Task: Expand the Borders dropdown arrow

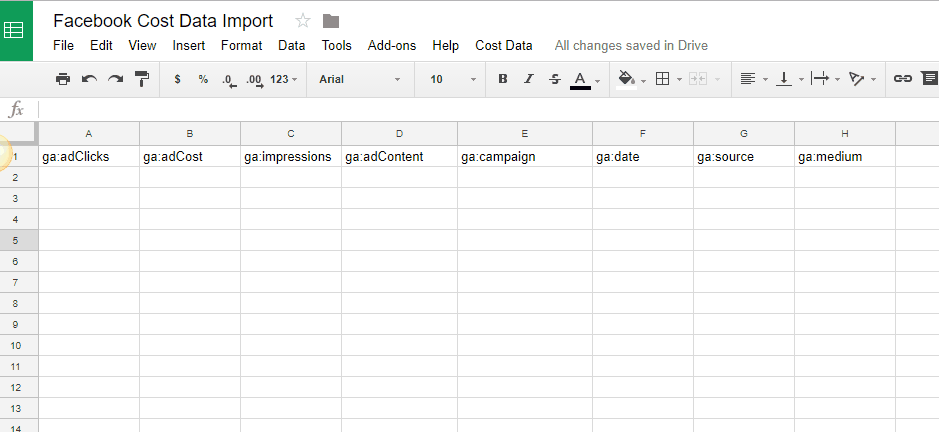Action: point(679,80)
